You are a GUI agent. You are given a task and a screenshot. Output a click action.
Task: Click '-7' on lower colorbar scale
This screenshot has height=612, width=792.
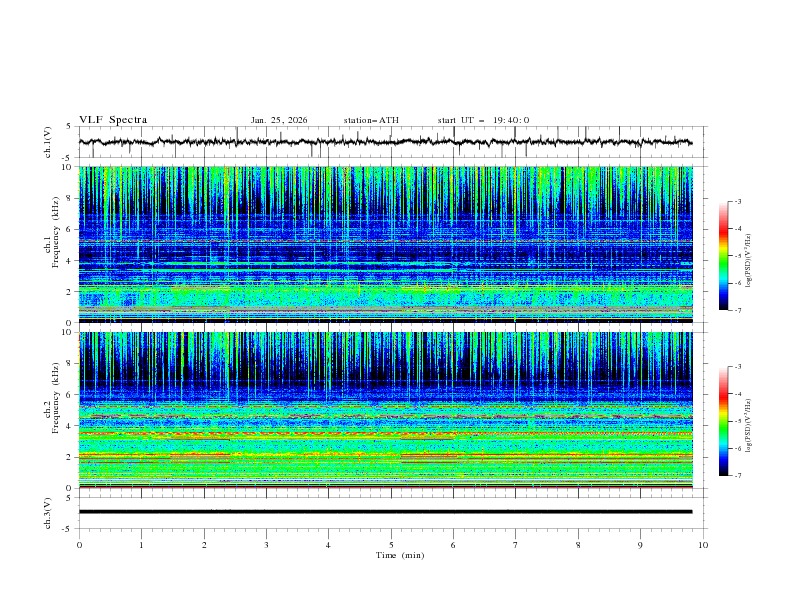[737, 475]
